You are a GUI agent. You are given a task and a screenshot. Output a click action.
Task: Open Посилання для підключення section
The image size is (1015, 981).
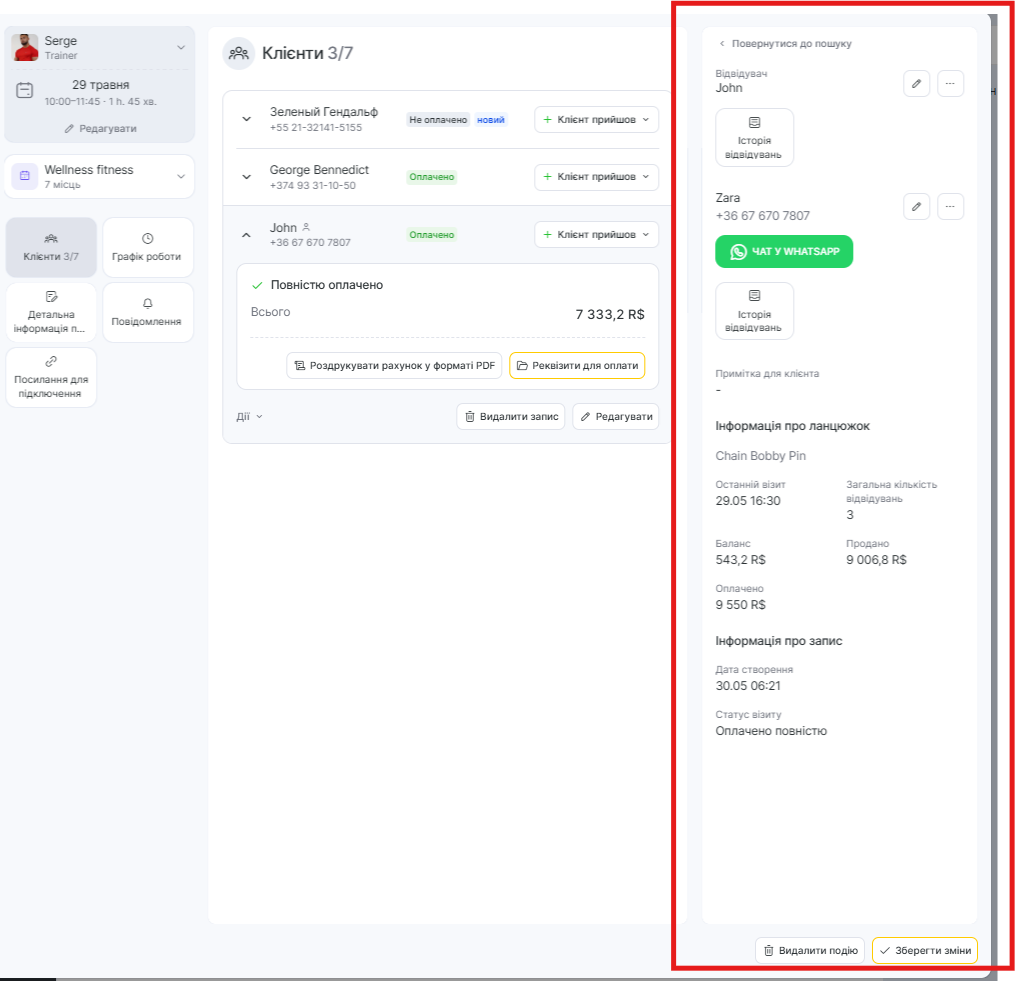[51, 377]
